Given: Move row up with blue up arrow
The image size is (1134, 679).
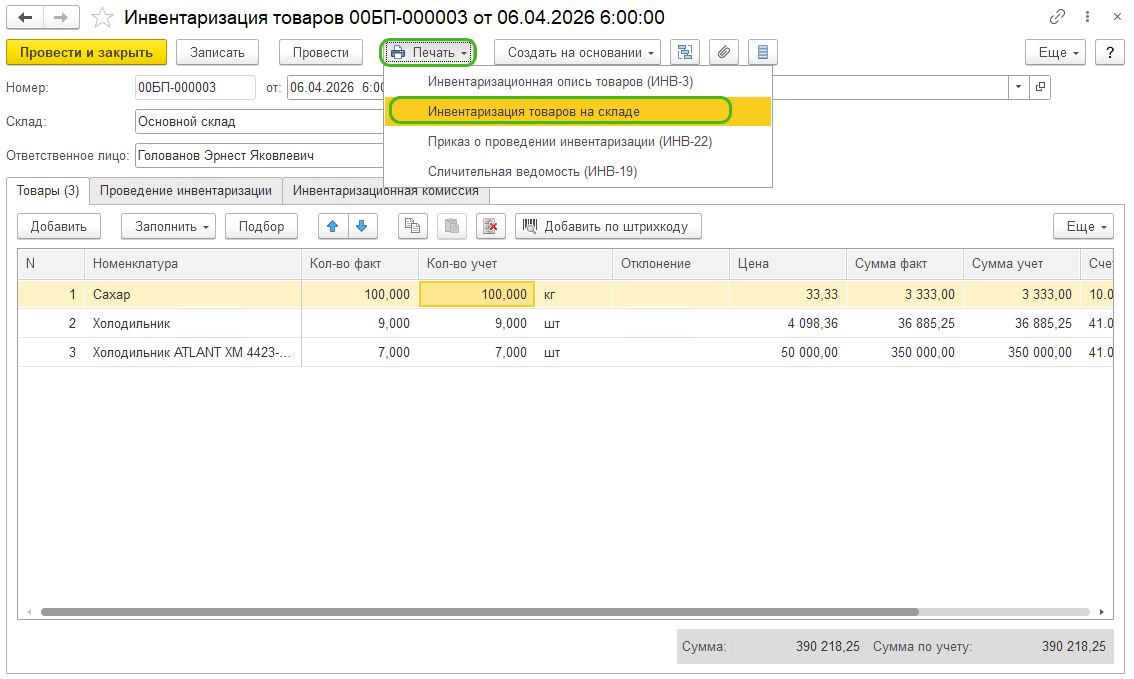Looking at the screenshot, I should (333, 226).
